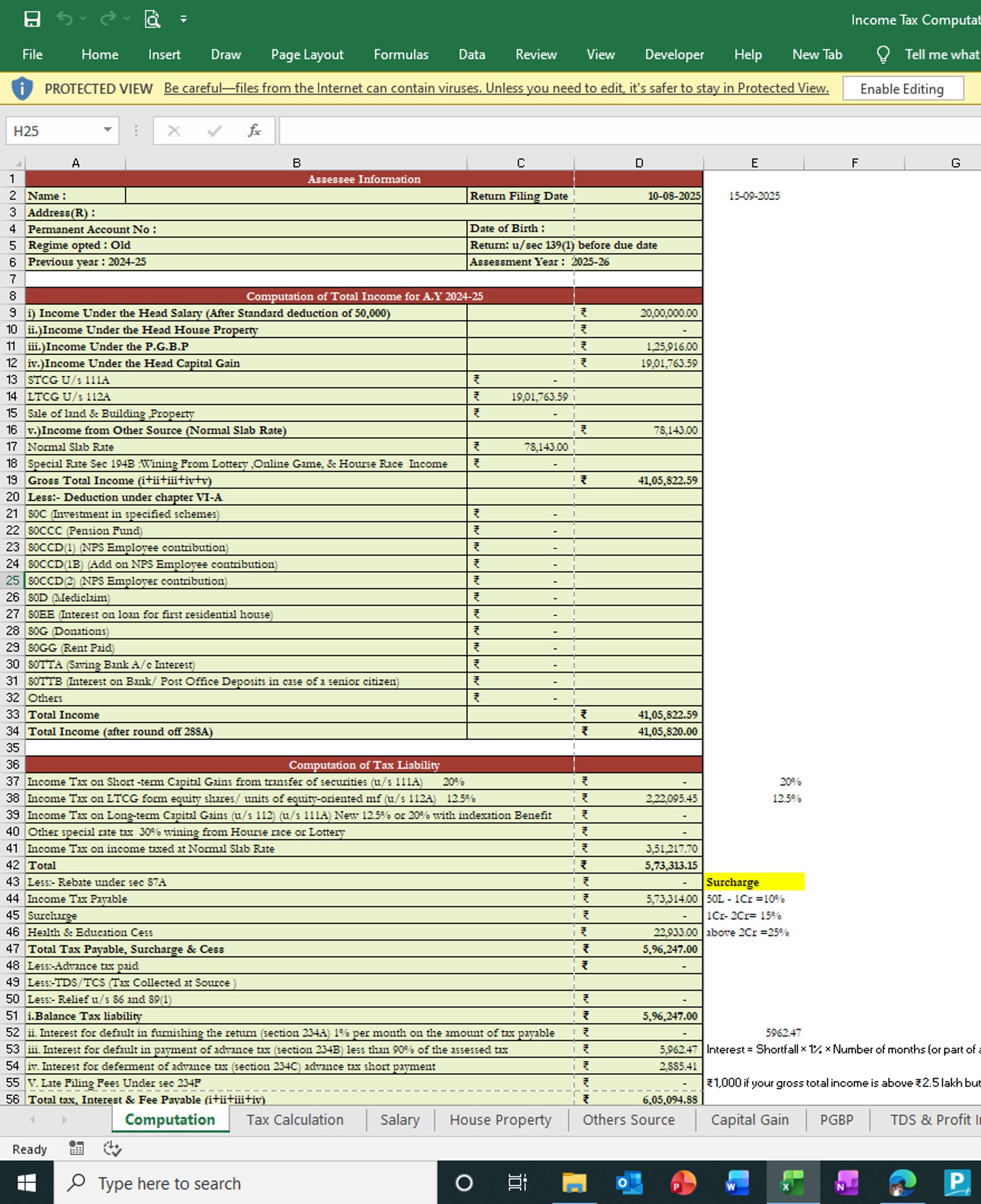Switch to the Capital Gain sheet tab
Image resolution: width=981 pixels, height=1204 pixels.
750,1119
